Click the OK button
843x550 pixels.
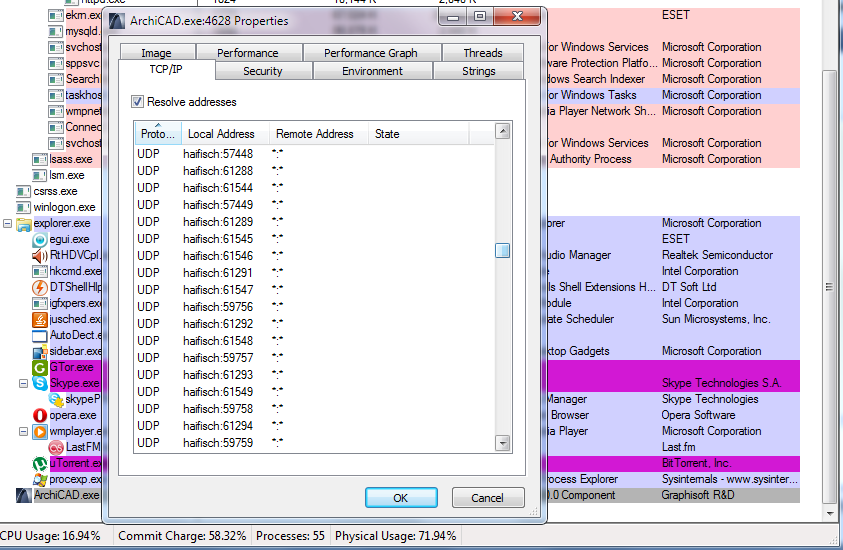point(401,498)
